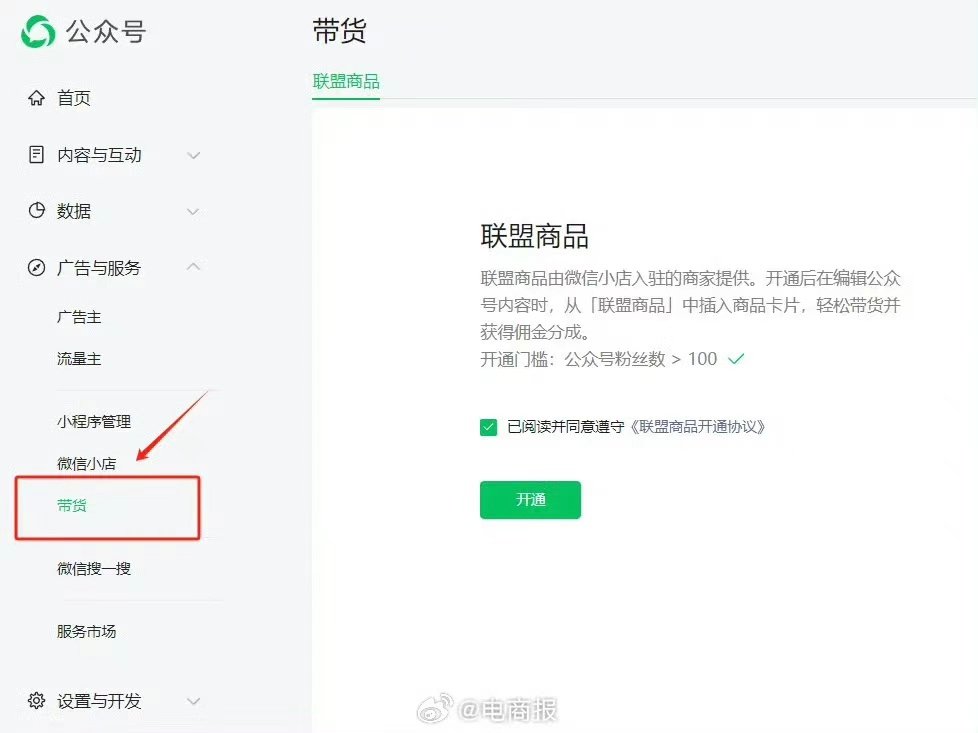Expand the 内容与互动 chevron

(194, 155)
